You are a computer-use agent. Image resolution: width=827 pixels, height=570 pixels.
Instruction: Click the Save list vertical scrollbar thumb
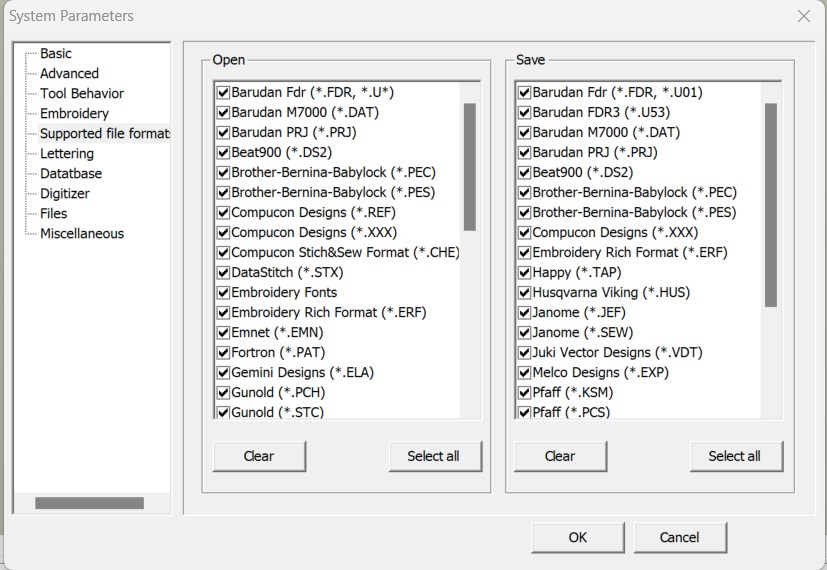point(771,205)
